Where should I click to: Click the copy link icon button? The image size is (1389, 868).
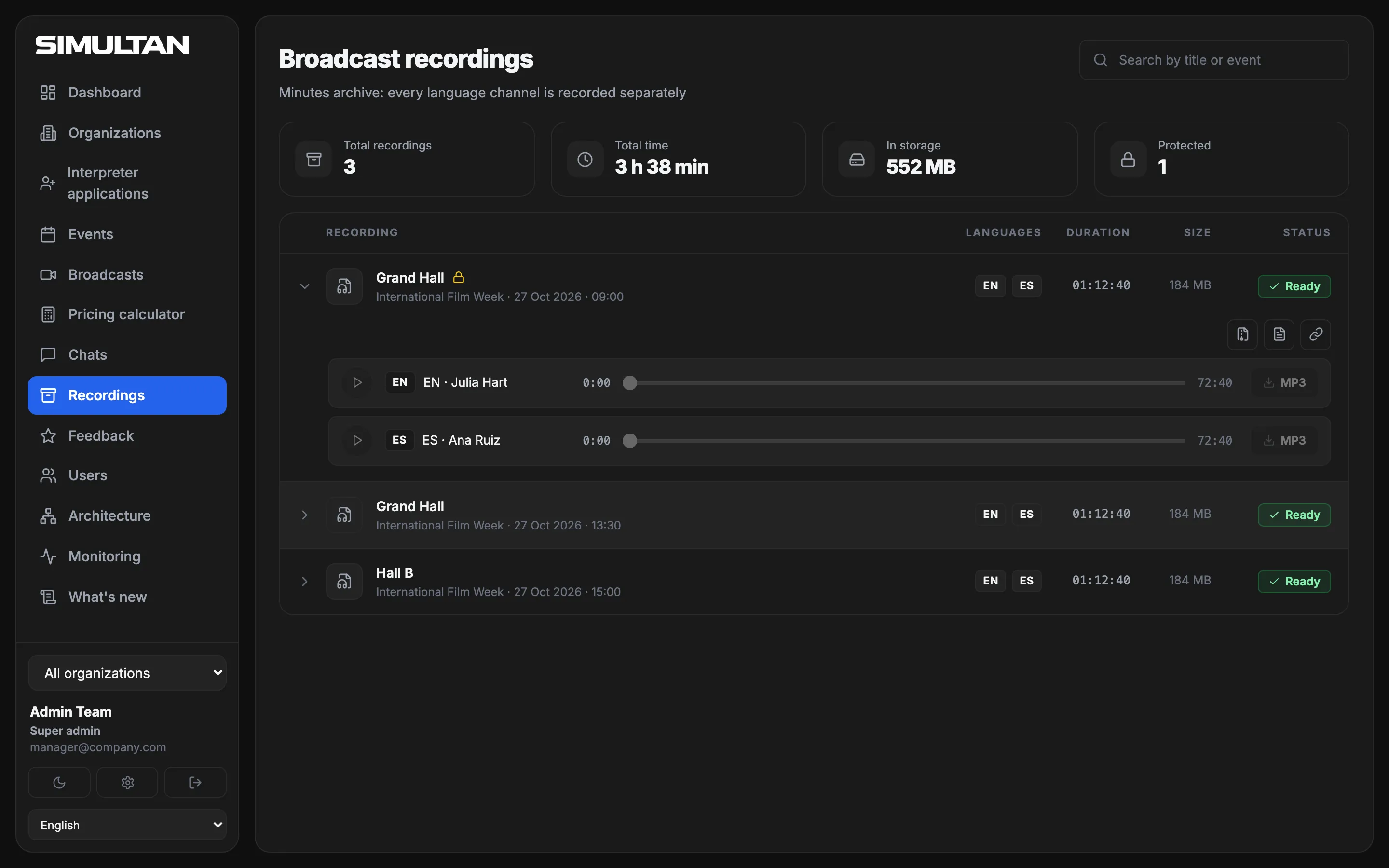pos(1316,334)
